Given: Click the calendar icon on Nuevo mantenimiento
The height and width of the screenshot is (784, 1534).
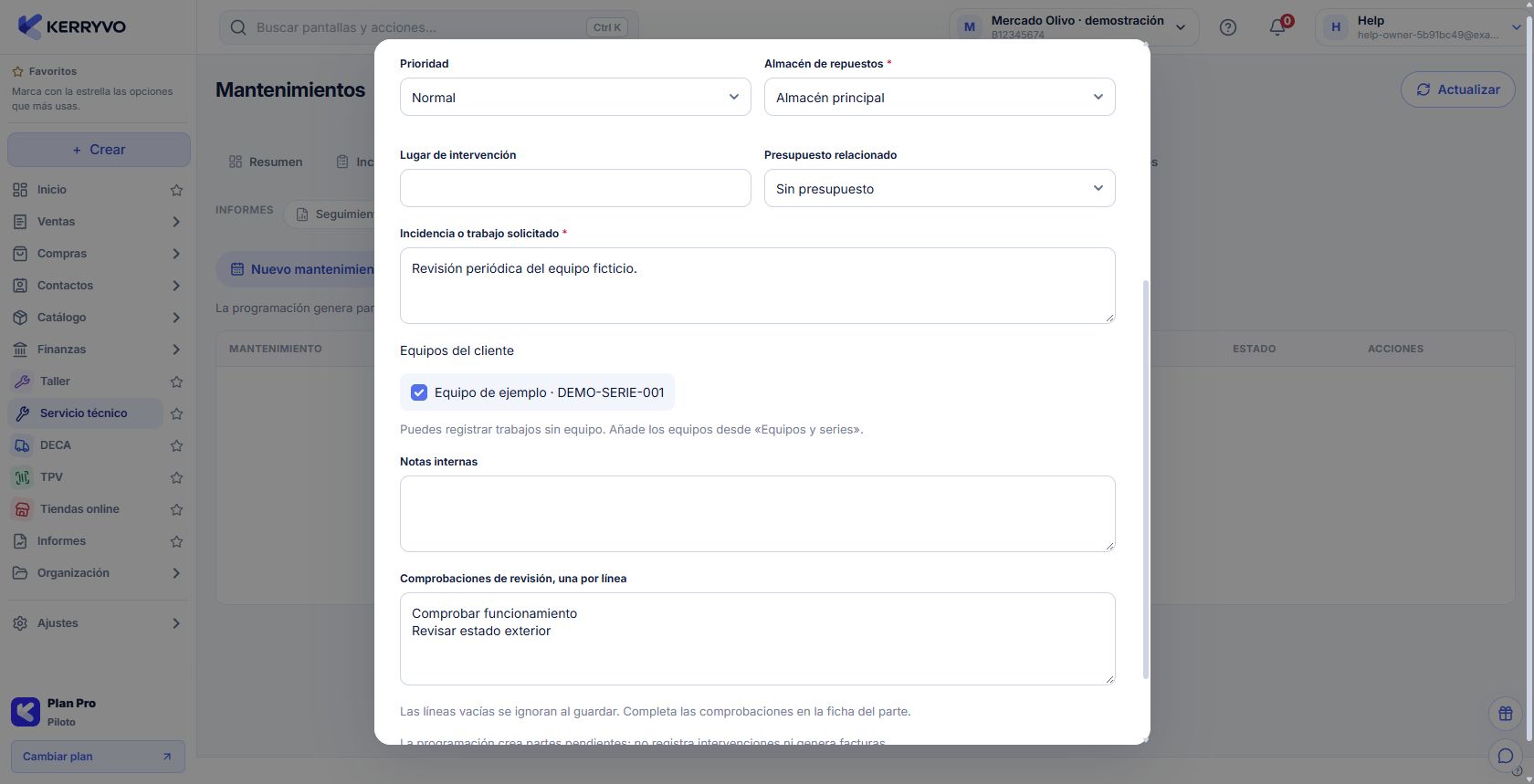Looking at the screenshot, I should click(x=237, y=269).
